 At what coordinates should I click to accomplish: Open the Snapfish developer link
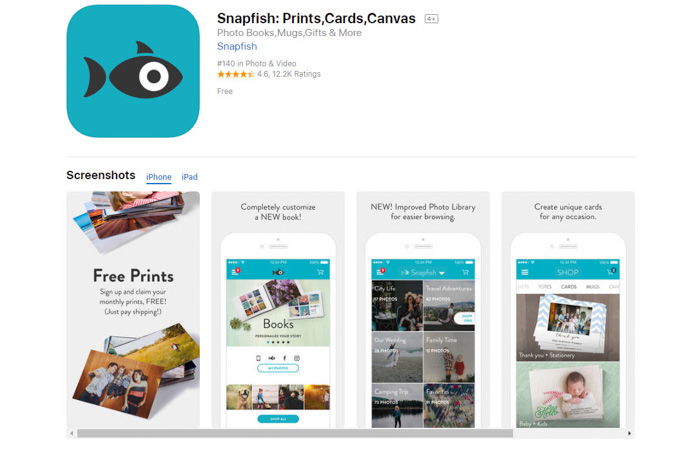point(237,46)
